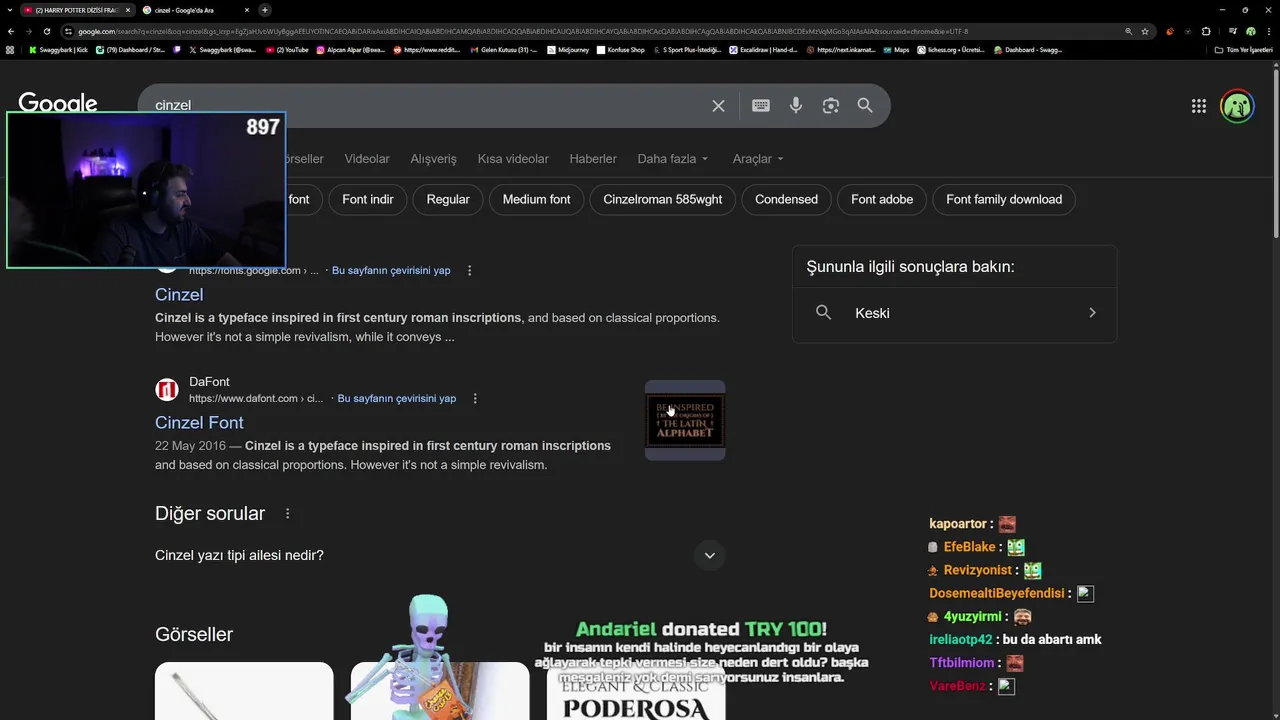
Task: Click the DaFont result thumbnail image
Action: [685, 420]
